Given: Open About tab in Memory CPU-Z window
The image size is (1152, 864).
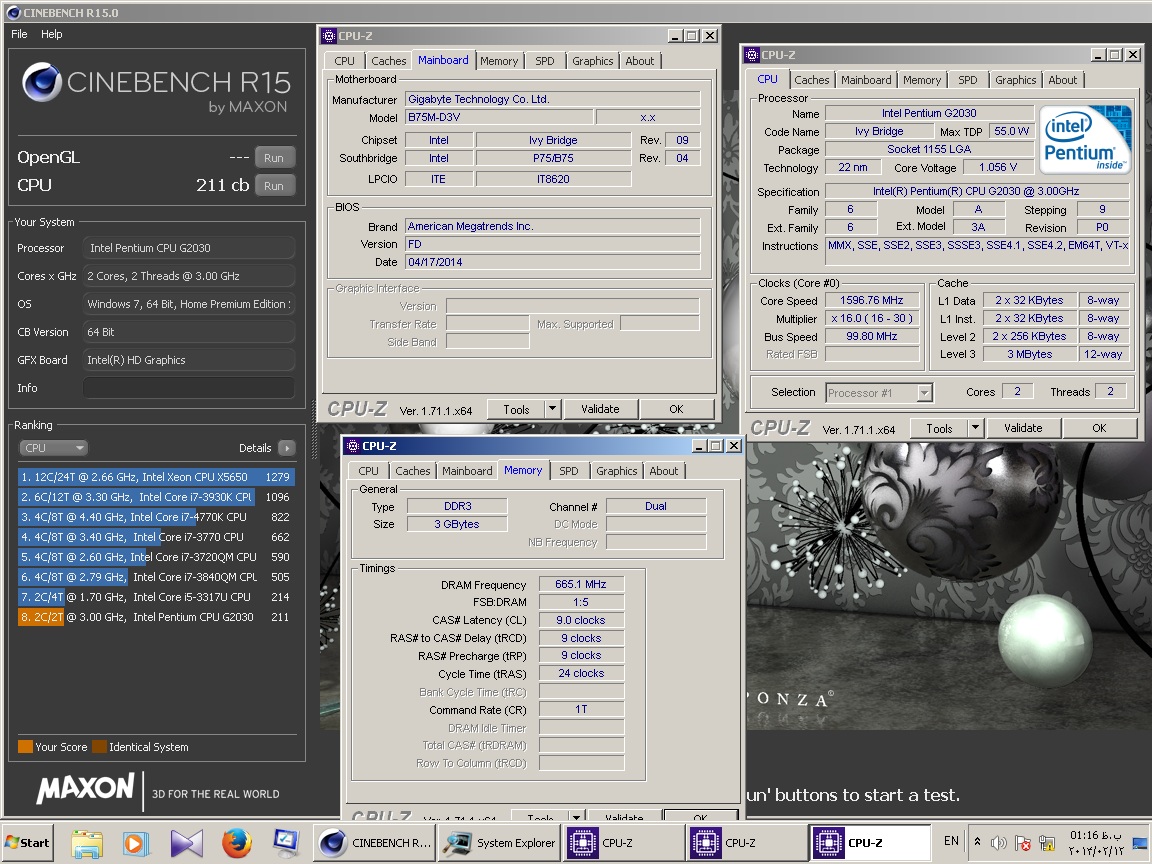Looking at the screenshot, I should pyautogui.click(x=663, y=471).
